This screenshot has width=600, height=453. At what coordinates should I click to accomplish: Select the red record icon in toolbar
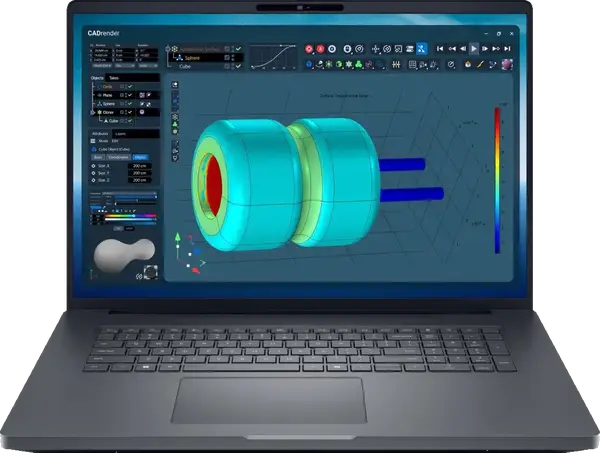pos(308,48)
